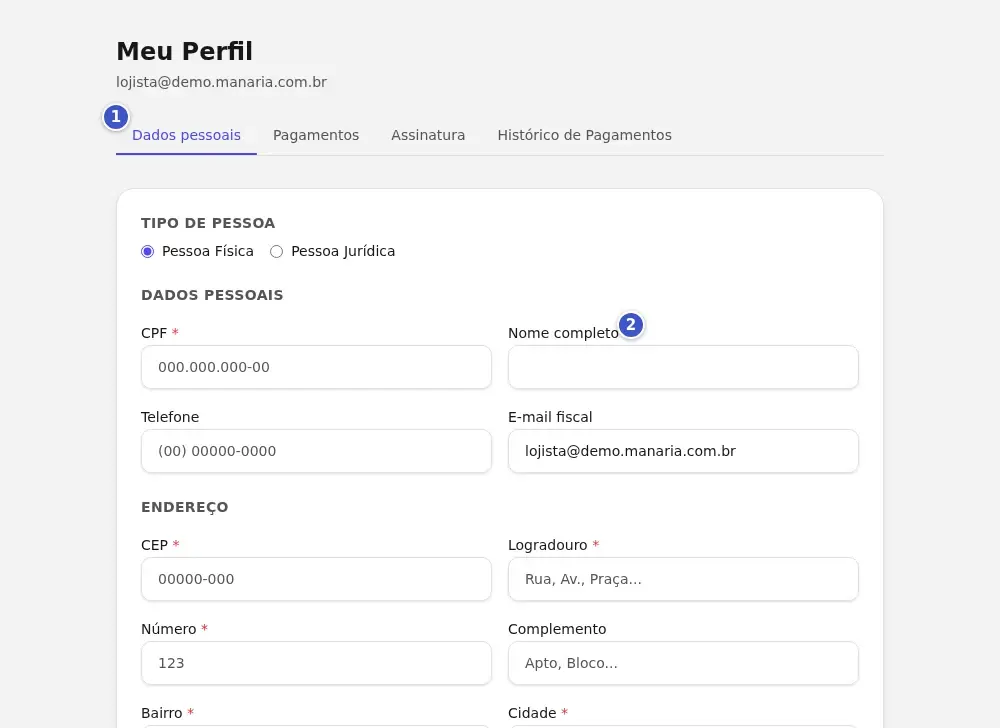The height and width of the screenshot is (728, 1000).
Task: Click the ENDEREÇO section title
Action: 184,507
